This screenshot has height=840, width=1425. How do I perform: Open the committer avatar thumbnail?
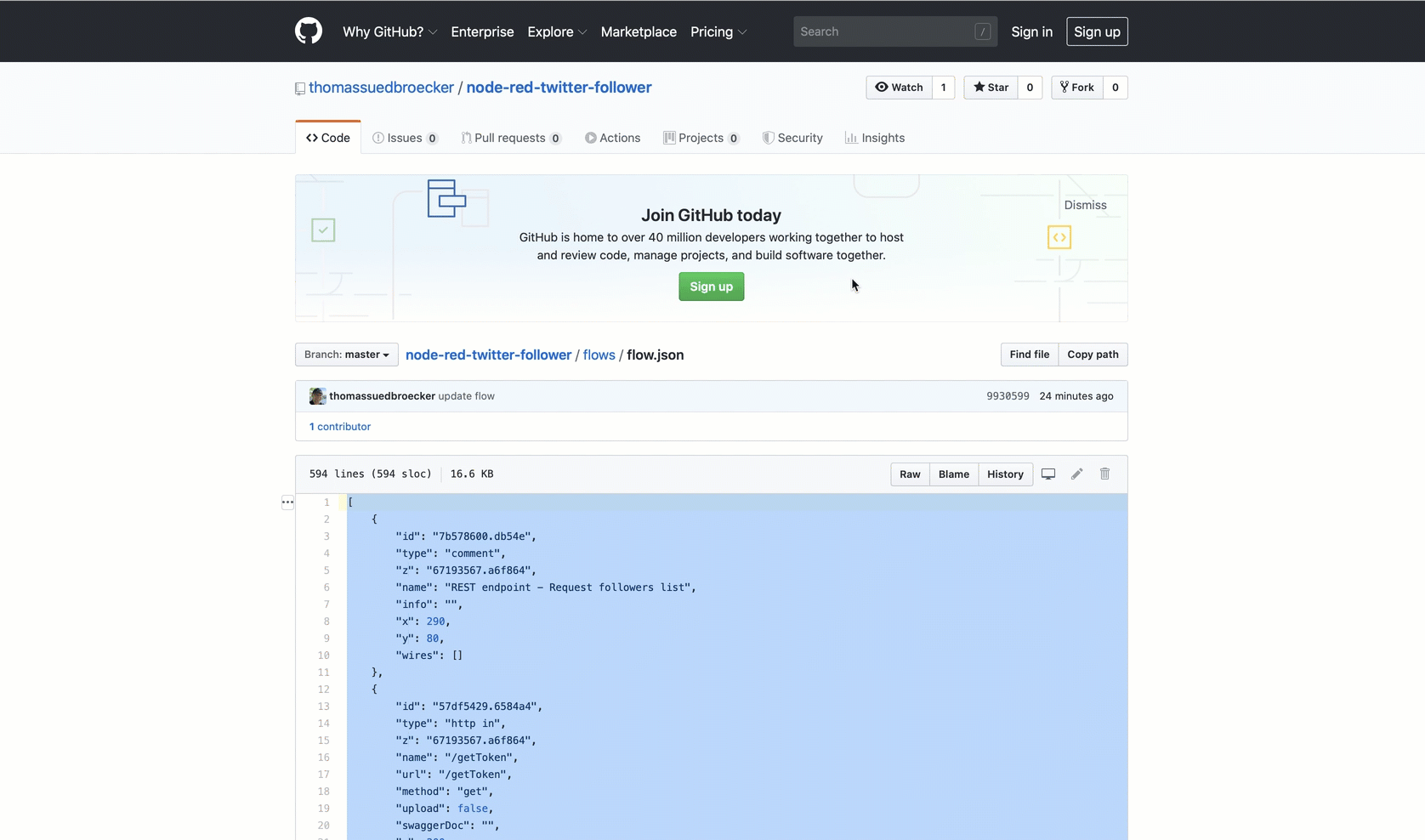317,396
